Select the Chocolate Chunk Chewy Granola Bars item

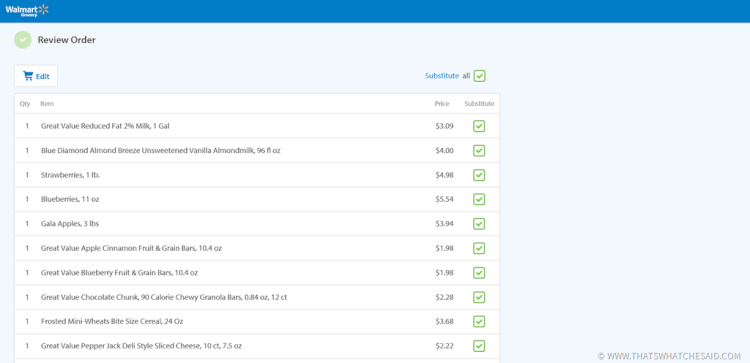tap(164, 297)
